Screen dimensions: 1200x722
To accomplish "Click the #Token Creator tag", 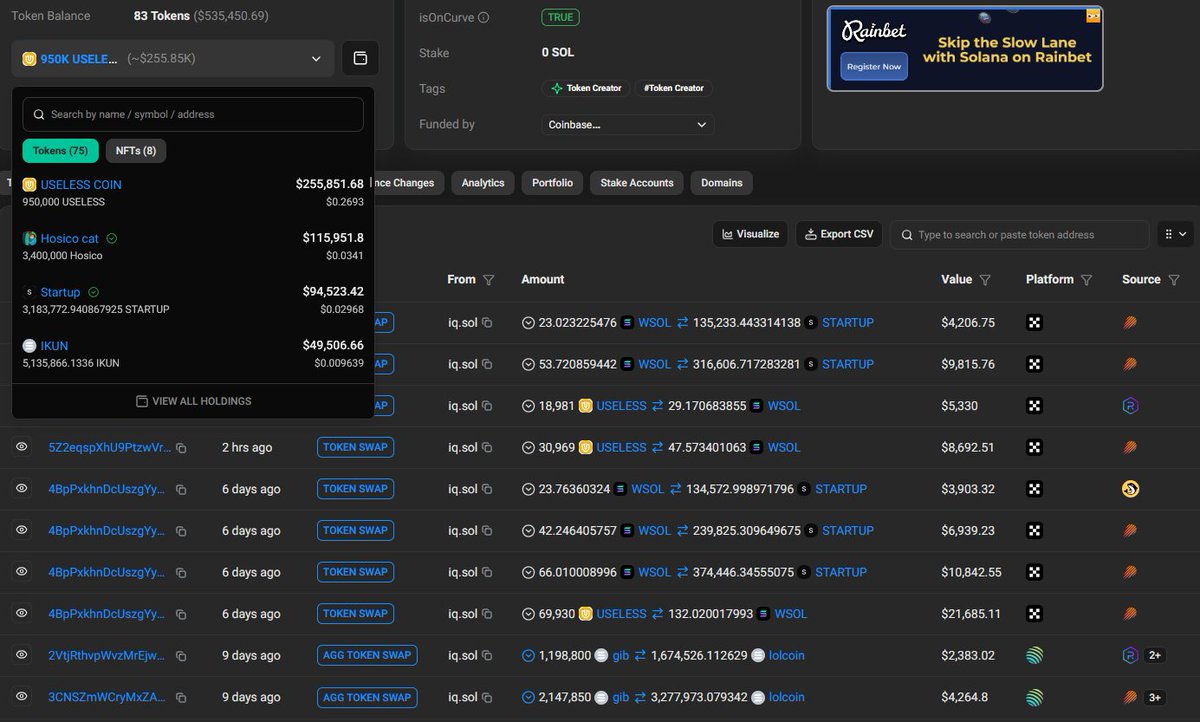I will tap(674, 88).
